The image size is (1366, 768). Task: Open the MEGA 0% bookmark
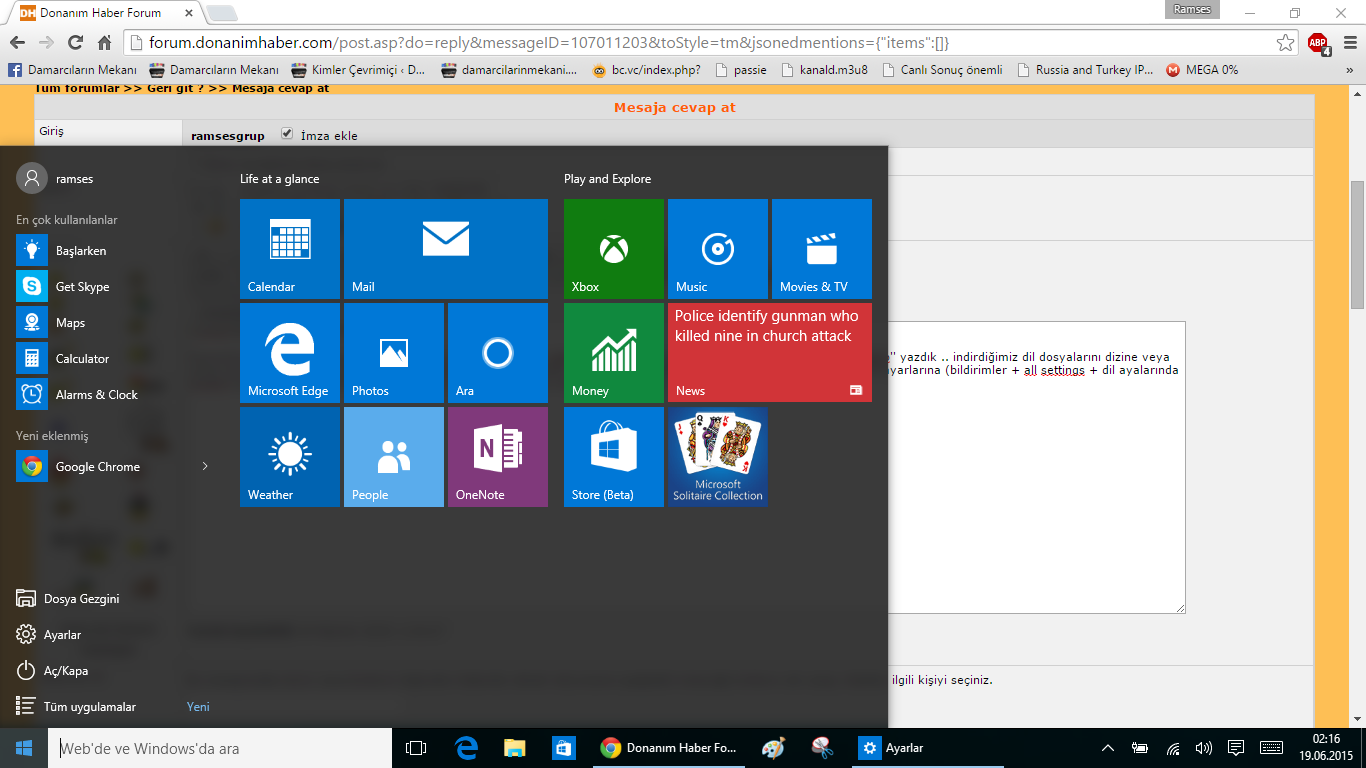pyautogui.click(x=1202, y=70)
